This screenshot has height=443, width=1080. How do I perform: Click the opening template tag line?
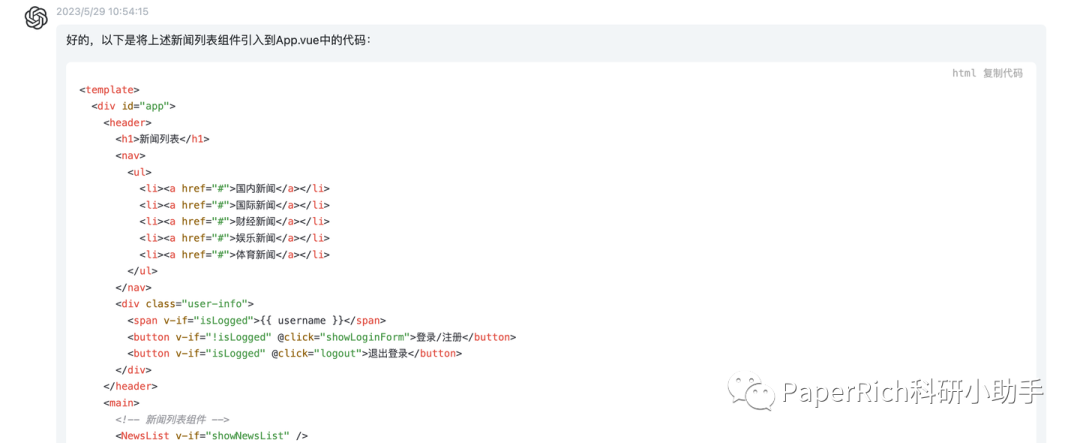(x=109, y=90)
